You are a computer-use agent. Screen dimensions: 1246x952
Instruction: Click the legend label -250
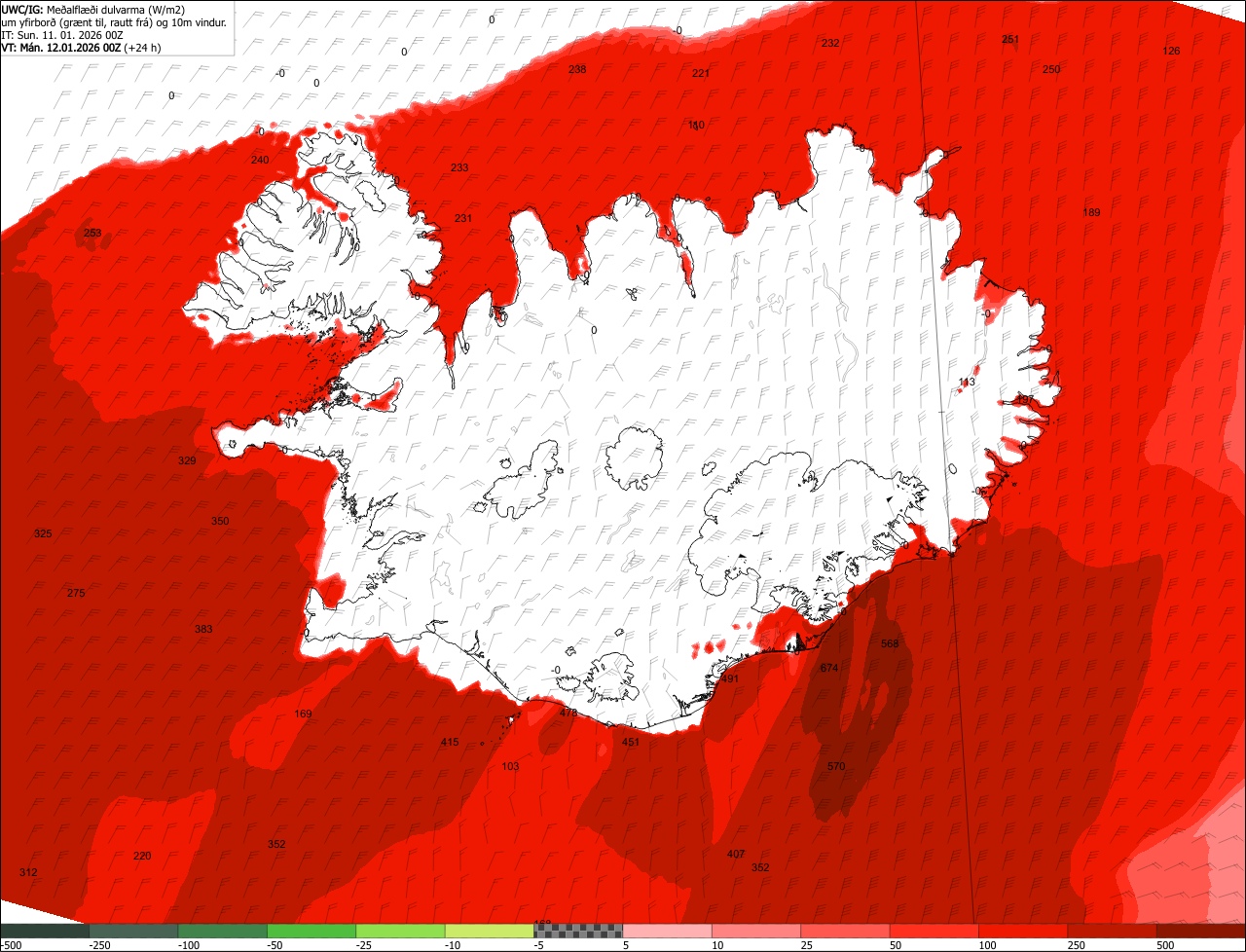pyautogui.click(x=98, y=945)
